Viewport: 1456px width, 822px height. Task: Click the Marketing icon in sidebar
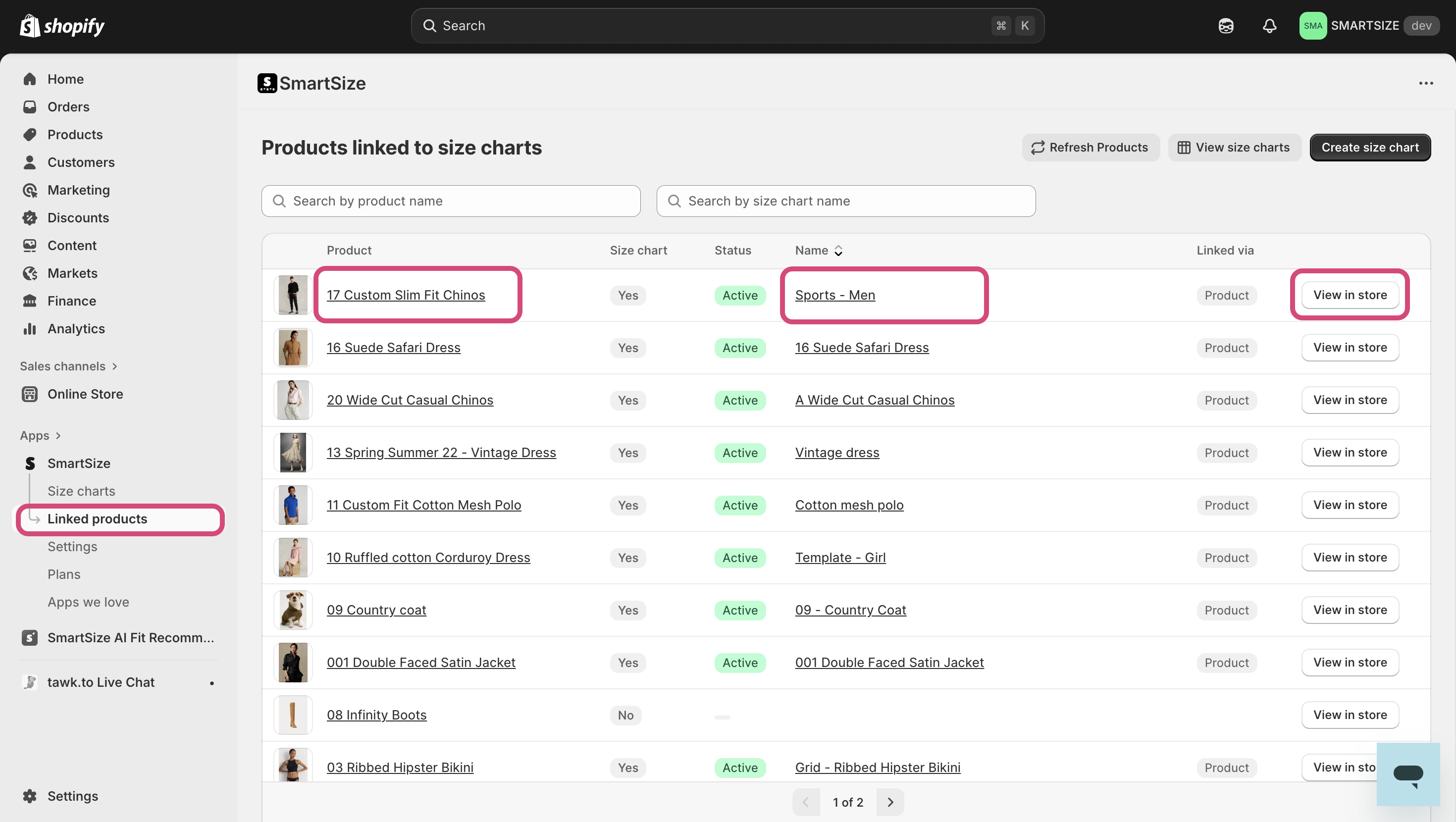[29, 190]
